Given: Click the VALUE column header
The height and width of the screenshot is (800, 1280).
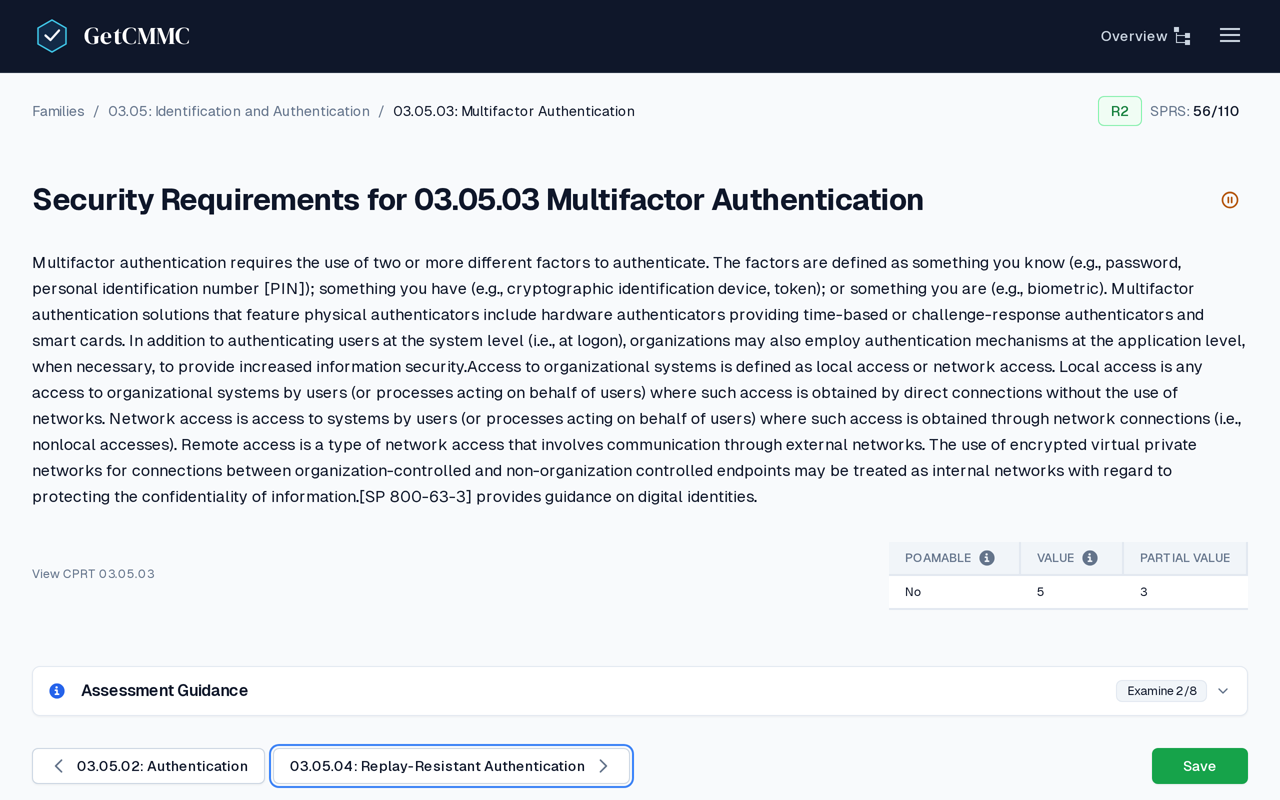Looking at the screenshot, I should pyautogui.click(x=1071, y=558).
